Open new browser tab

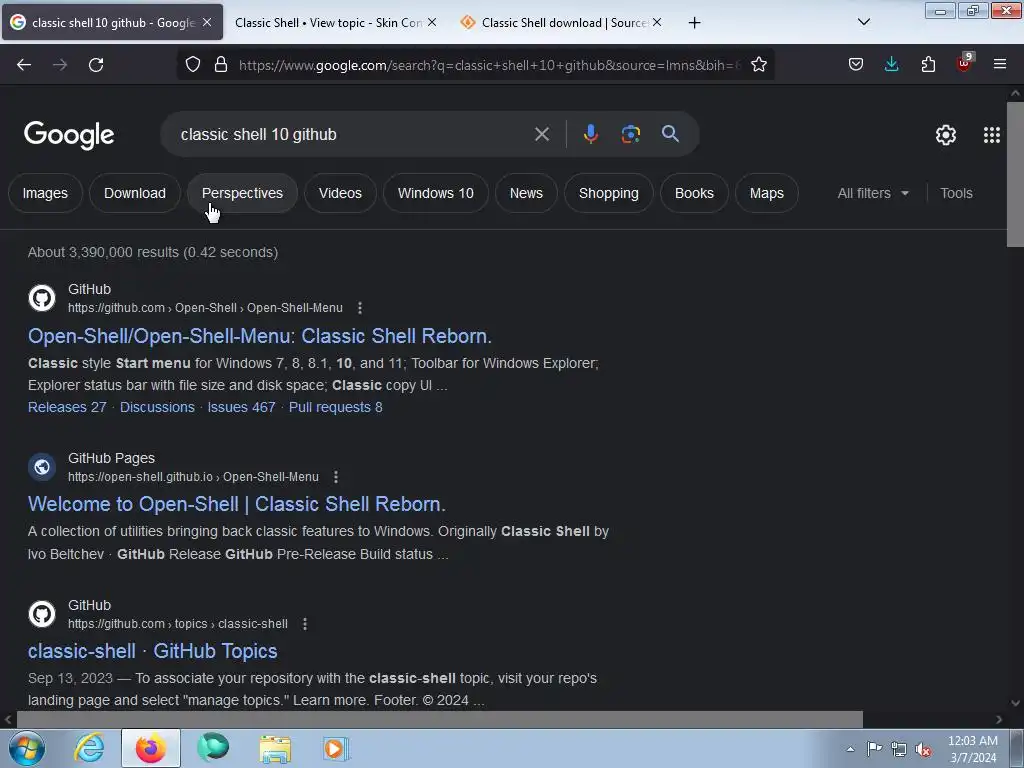(x=695, y=23)
